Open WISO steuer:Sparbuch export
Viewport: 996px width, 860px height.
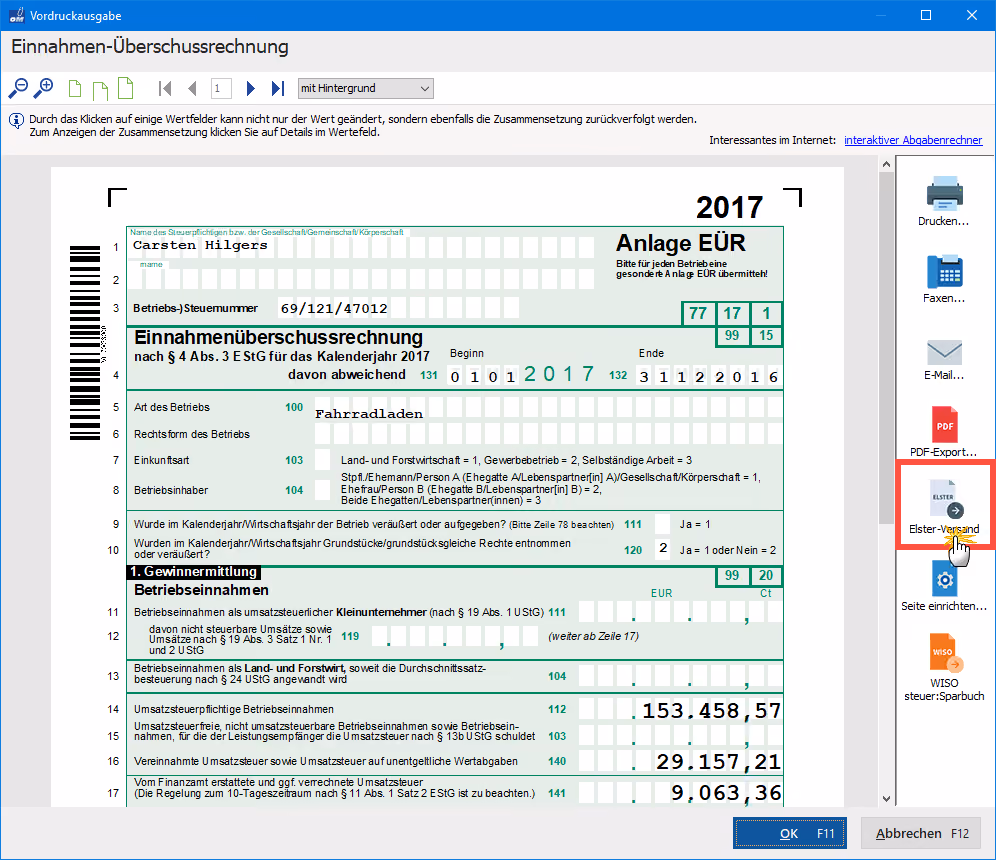[x=944, y=667]
